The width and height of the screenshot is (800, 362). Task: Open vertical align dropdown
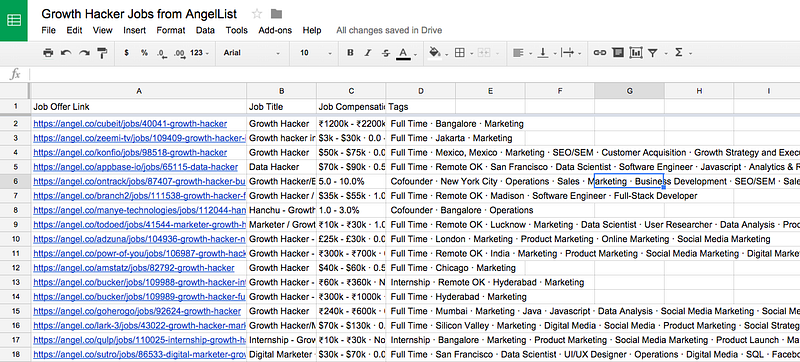tap(546, 53)
